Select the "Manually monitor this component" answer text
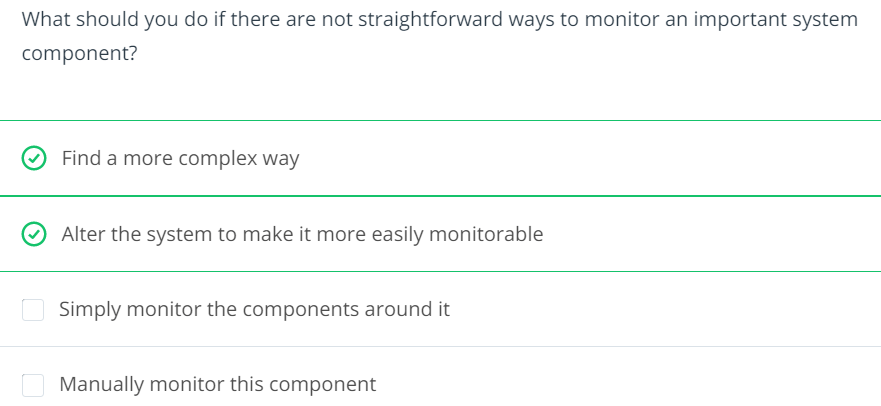This screenshot has height=406, width=881. (217, 384)
